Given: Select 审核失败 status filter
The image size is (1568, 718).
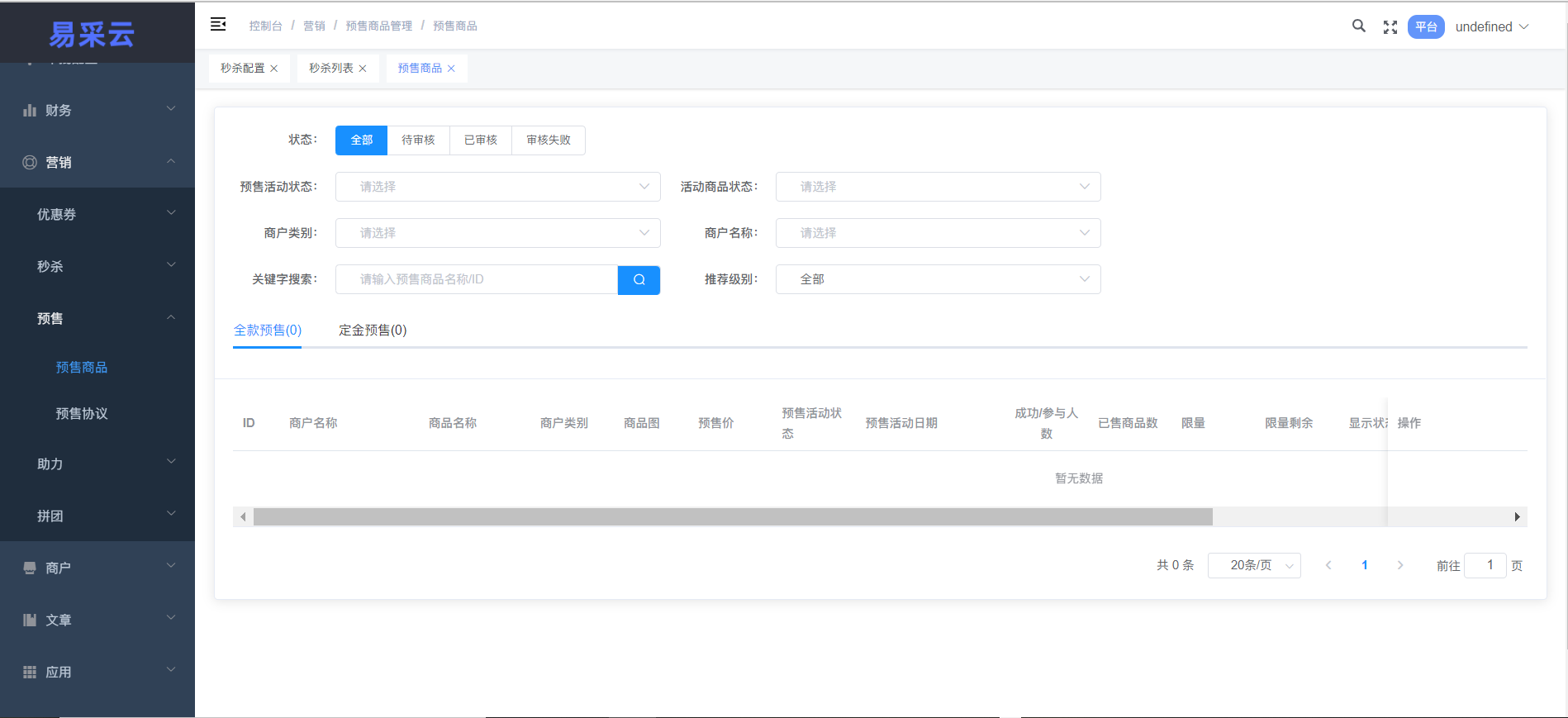Looking at the screenshot, I should pyautogui.click(x=549, y=140).
